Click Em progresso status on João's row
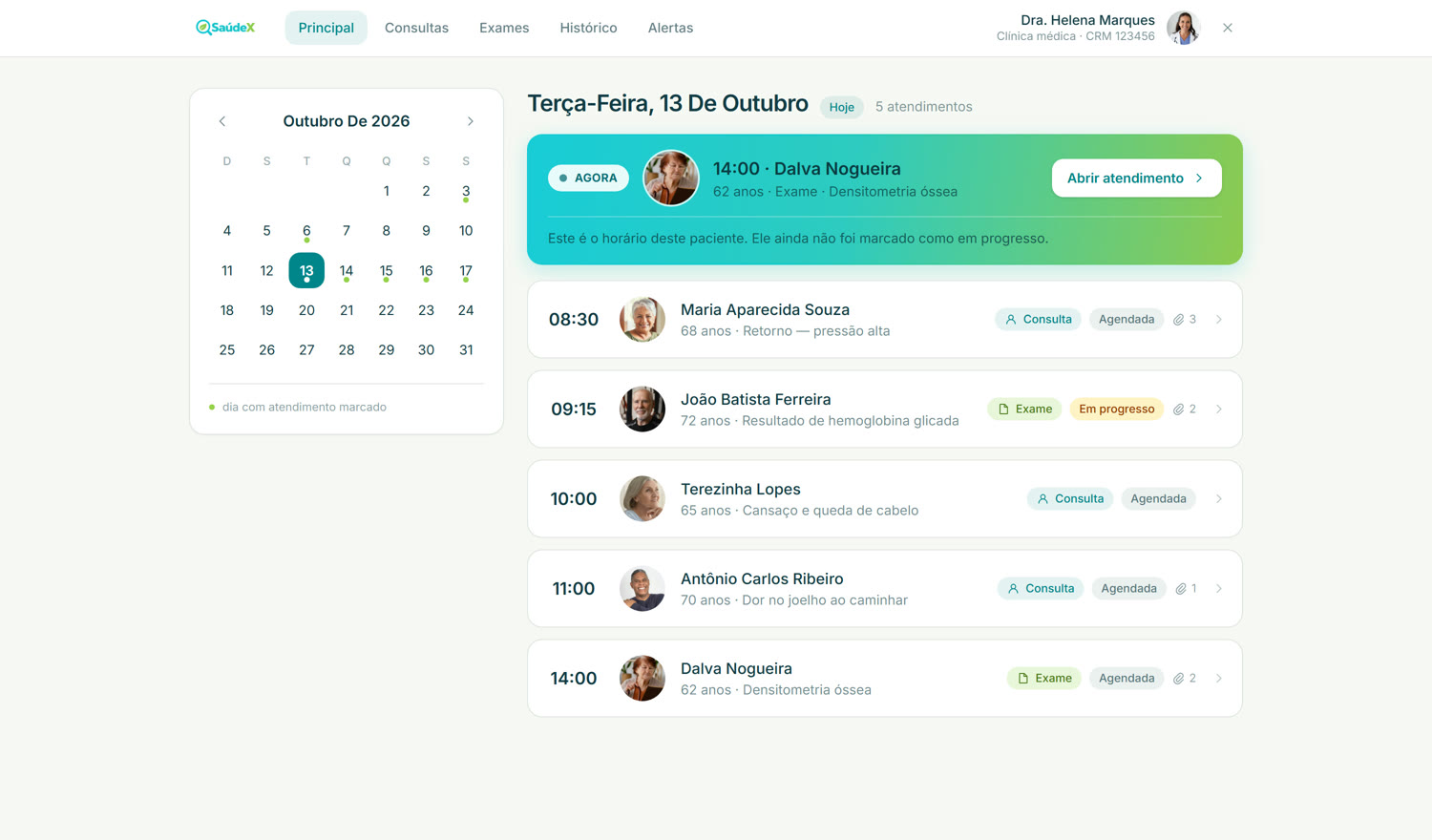1432x840 pixels. pos(1116,409)
